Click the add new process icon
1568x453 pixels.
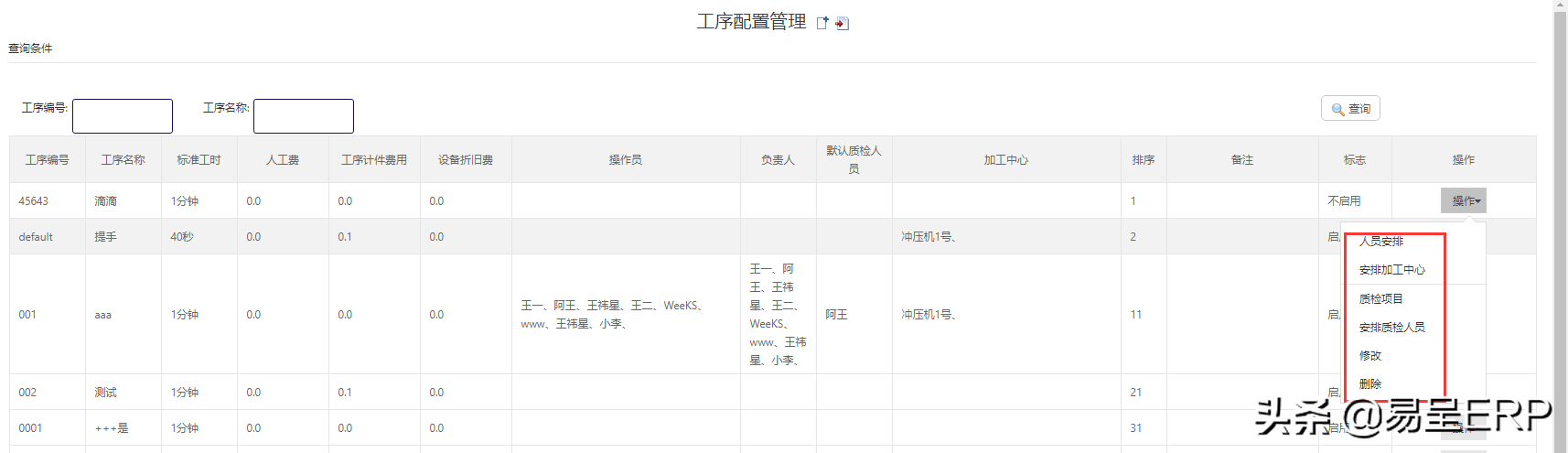click(822, 23)
